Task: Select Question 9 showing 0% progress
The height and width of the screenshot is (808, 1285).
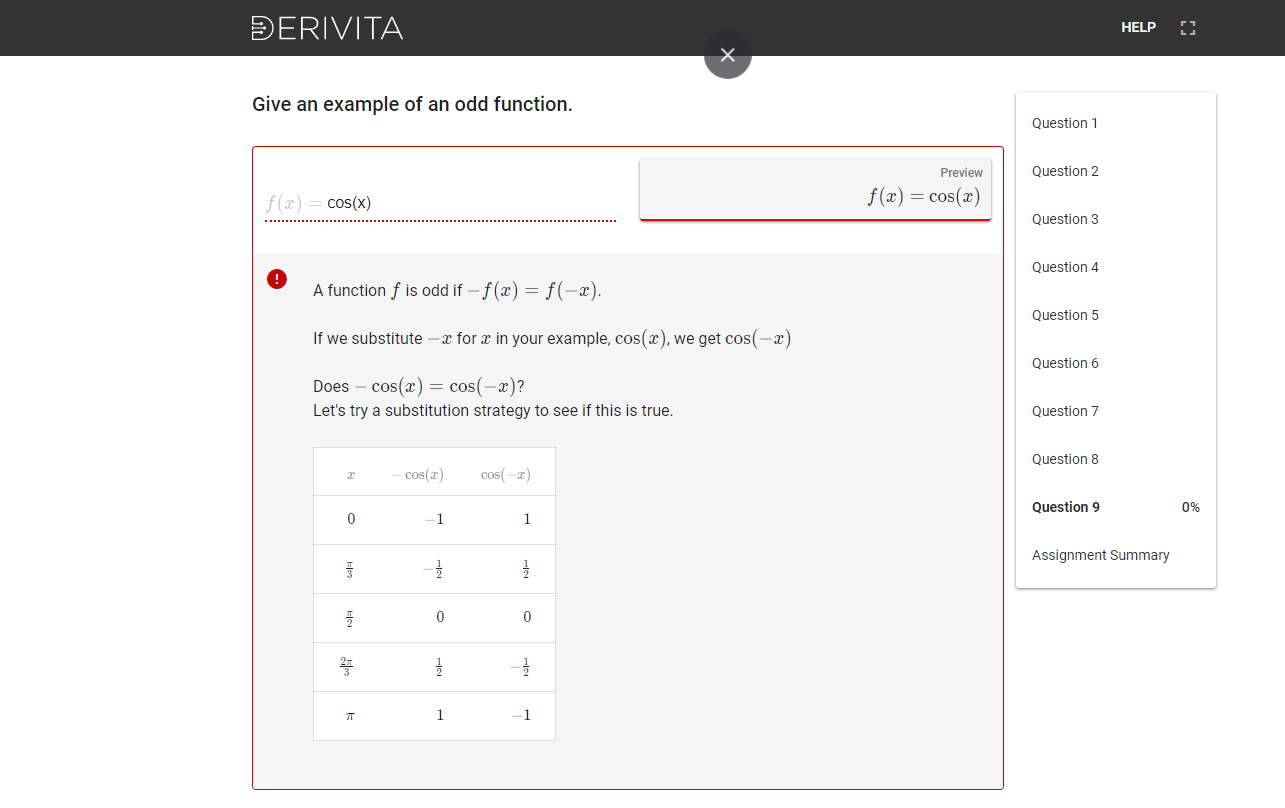Action: coord(1064,506)
